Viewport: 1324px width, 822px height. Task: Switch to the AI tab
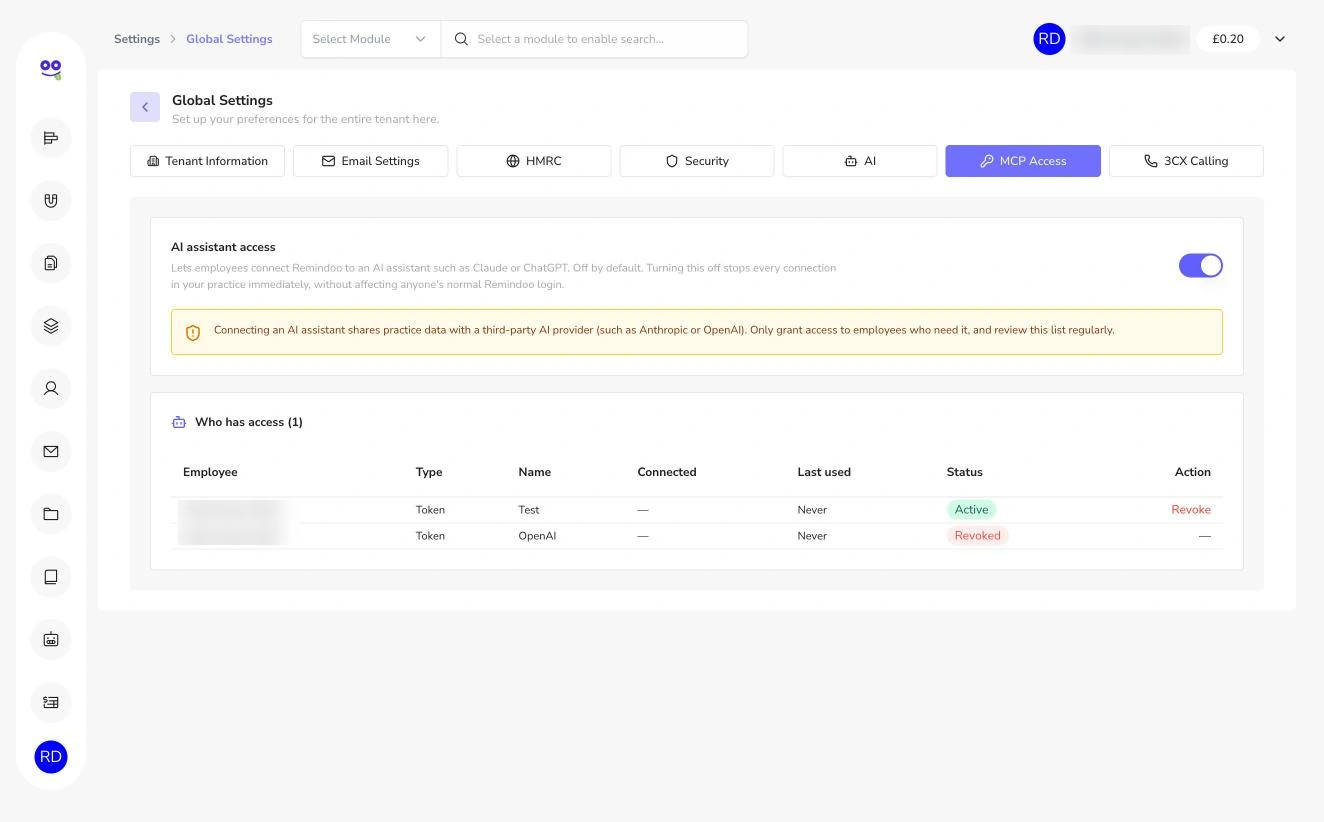(860, 161)
